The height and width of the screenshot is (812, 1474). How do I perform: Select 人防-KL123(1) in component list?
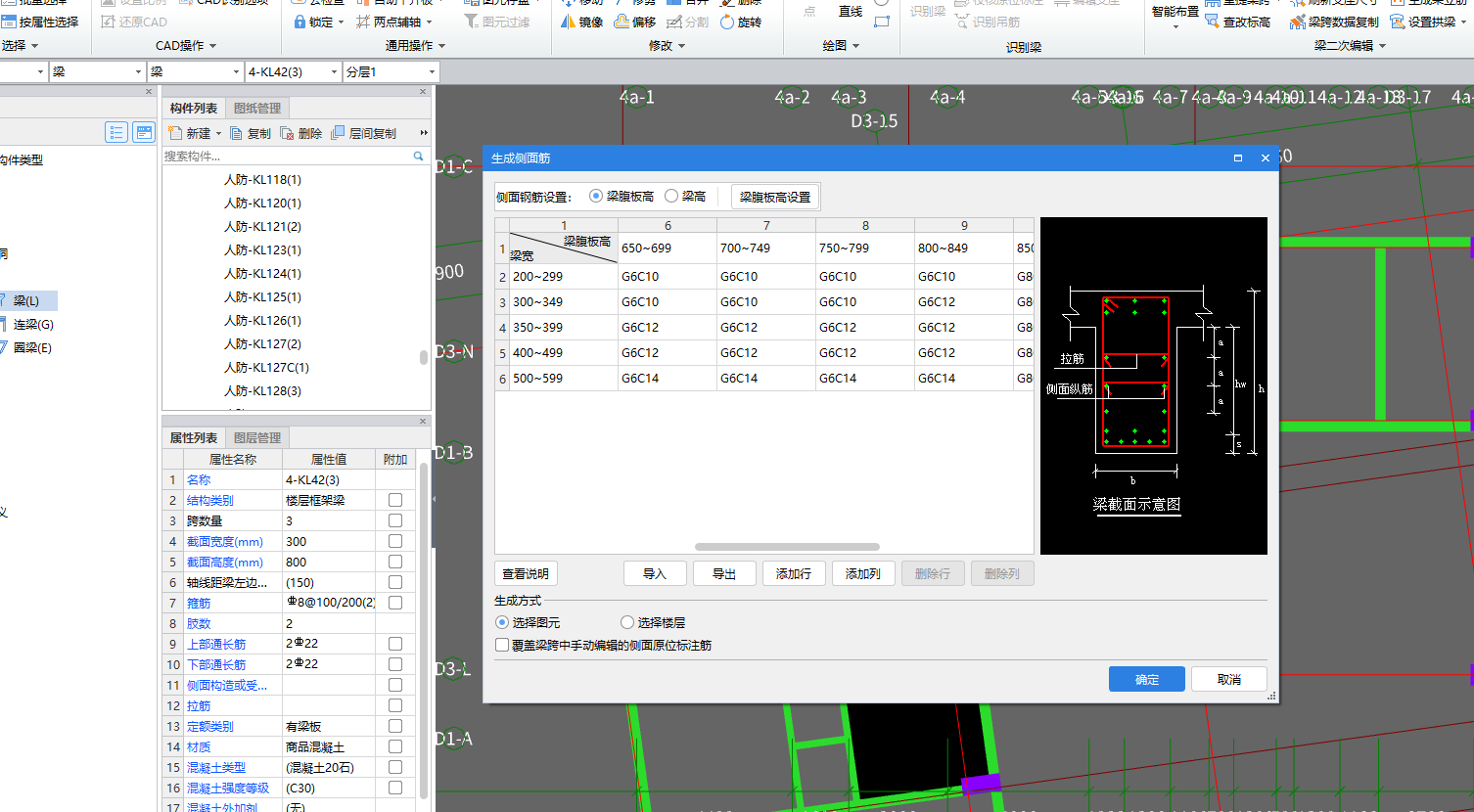click(x=262, y=250)
